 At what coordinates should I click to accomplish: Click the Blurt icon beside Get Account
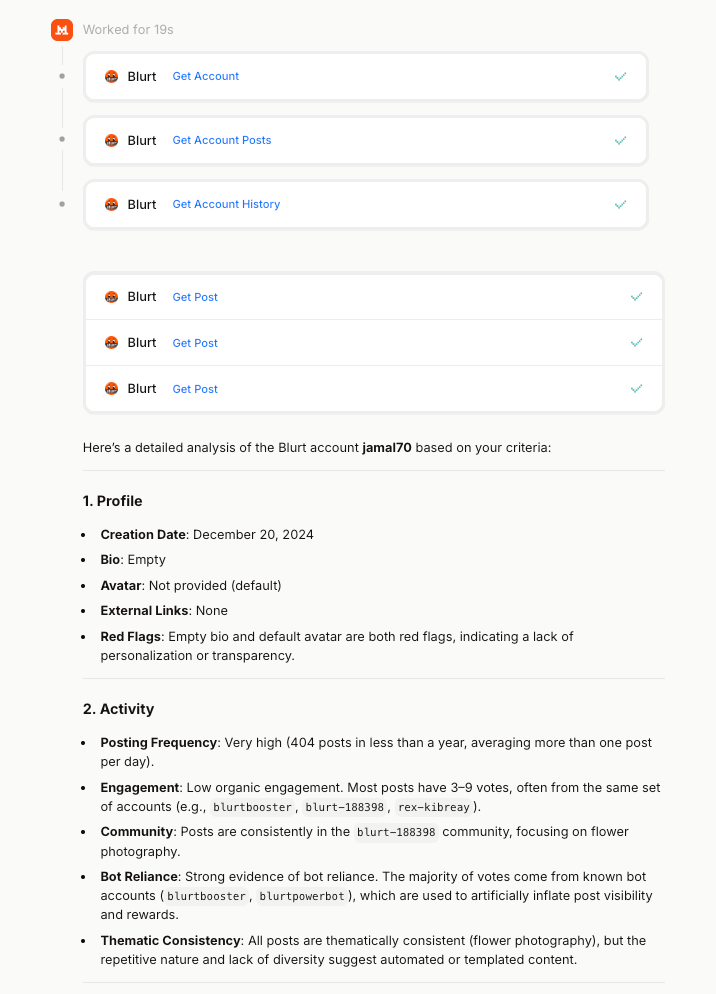coord(112,77)
